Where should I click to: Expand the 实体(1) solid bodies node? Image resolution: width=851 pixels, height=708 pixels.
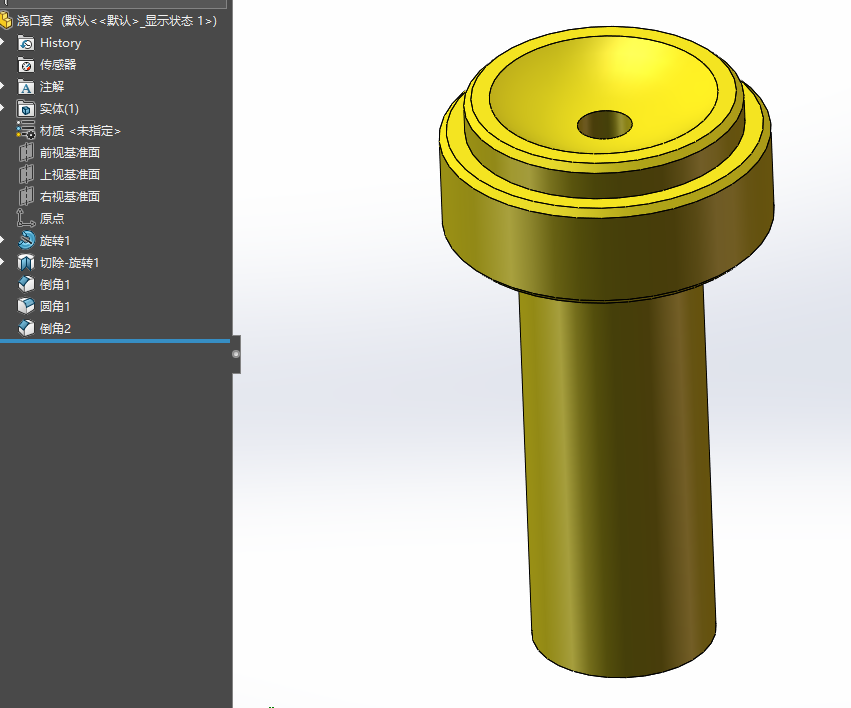[x=3, y=108]
